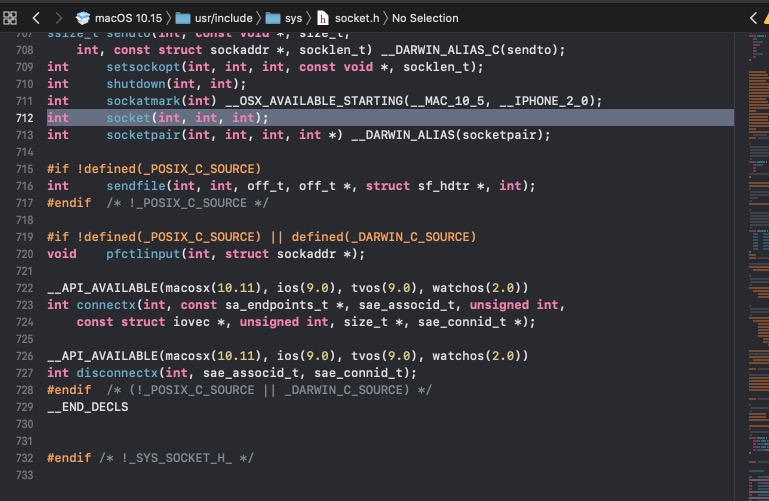The width and height of the screenshot is (769, 501).
Task: Click the macOS 10.15 SDK icon
Action: point(83,18)
